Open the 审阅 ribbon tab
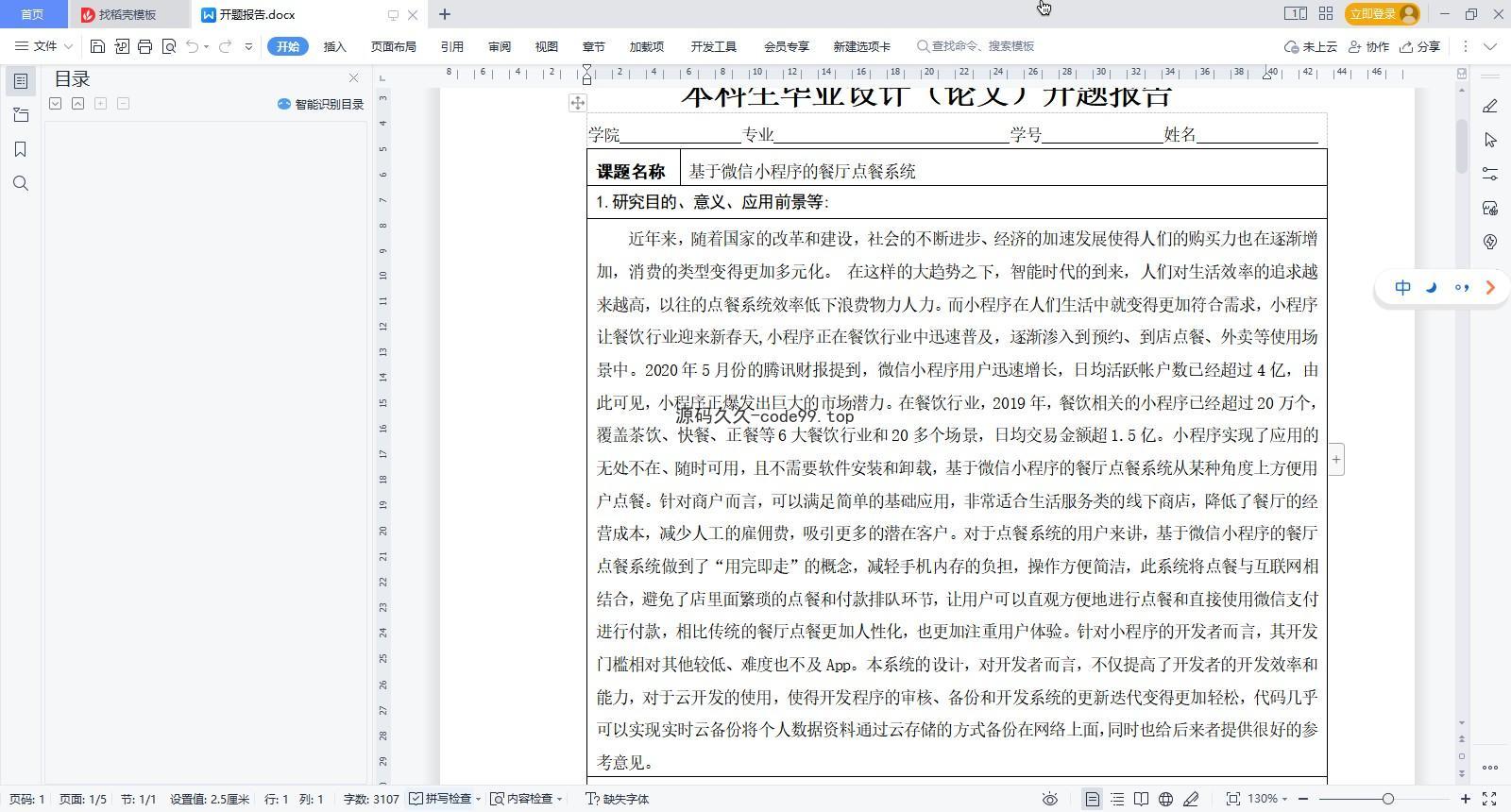Screen dimensions: 1511x812 500,46
